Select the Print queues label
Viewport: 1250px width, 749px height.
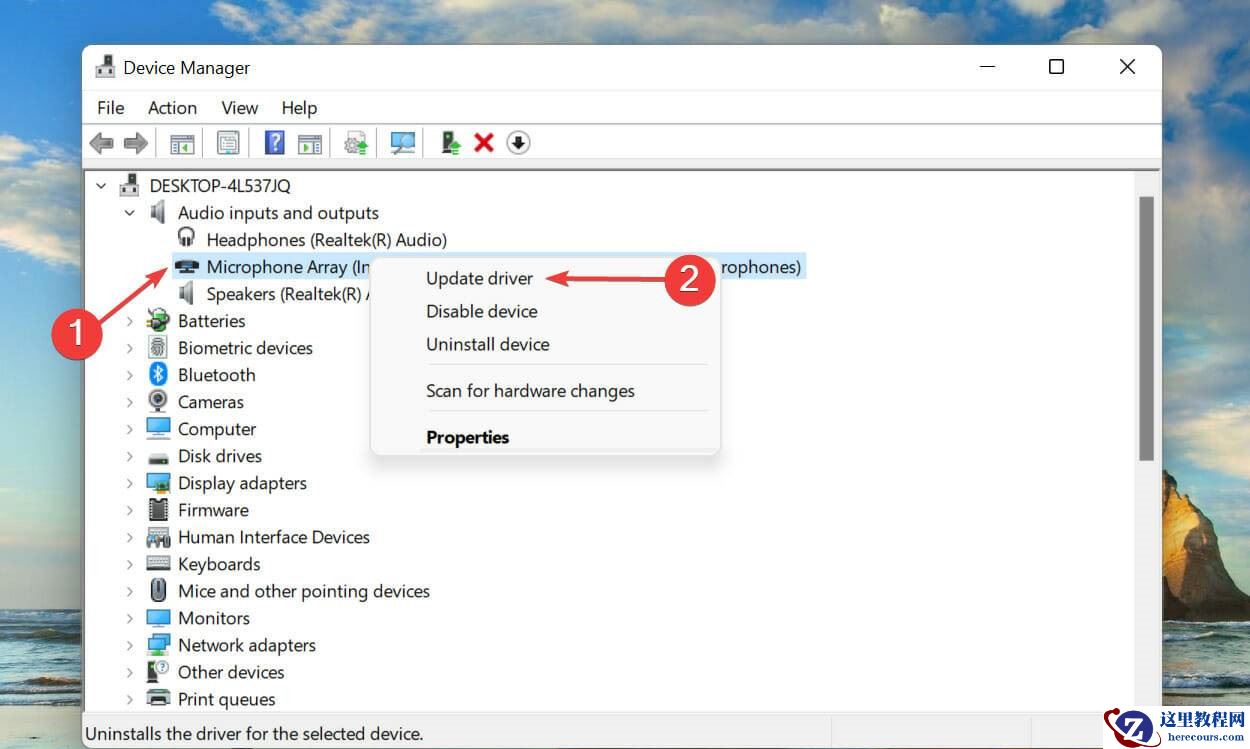point(226,699)
